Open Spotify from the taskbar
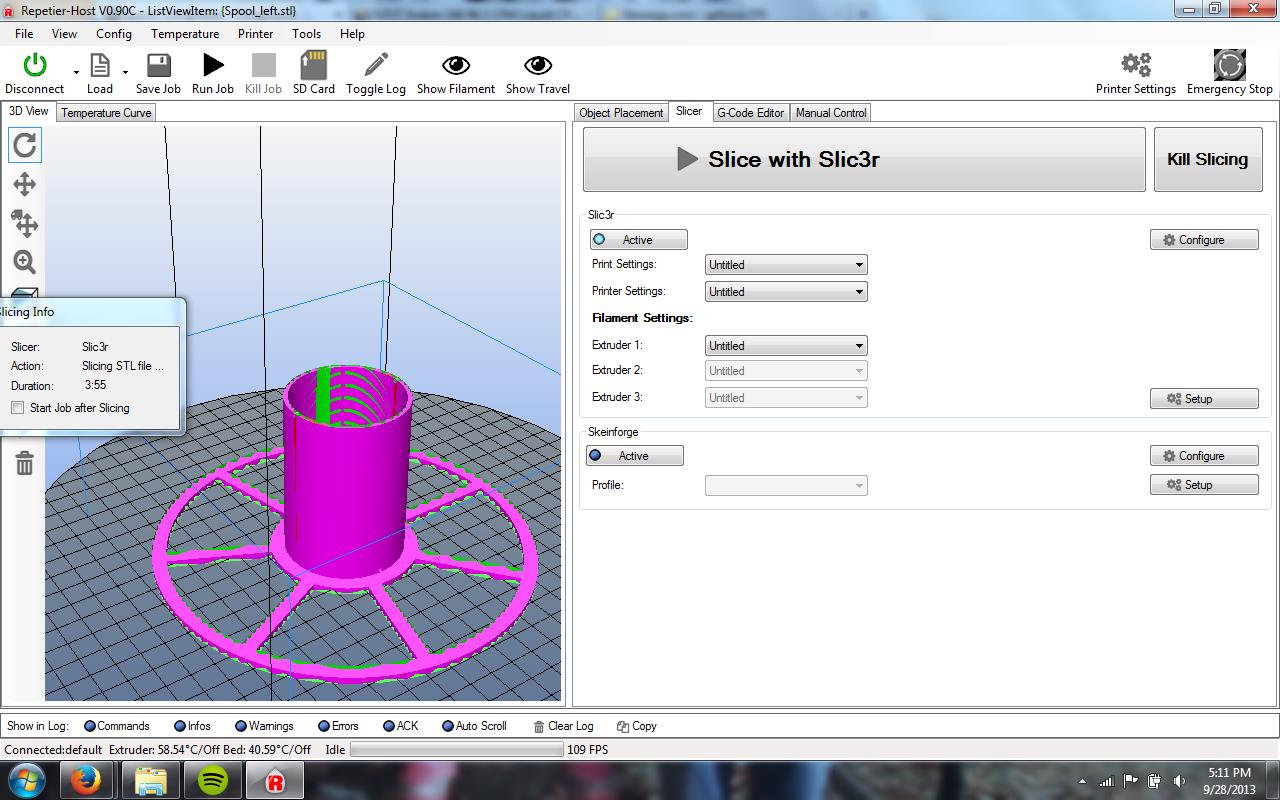This screenshot has height=800, width=1280. [212, 780]
